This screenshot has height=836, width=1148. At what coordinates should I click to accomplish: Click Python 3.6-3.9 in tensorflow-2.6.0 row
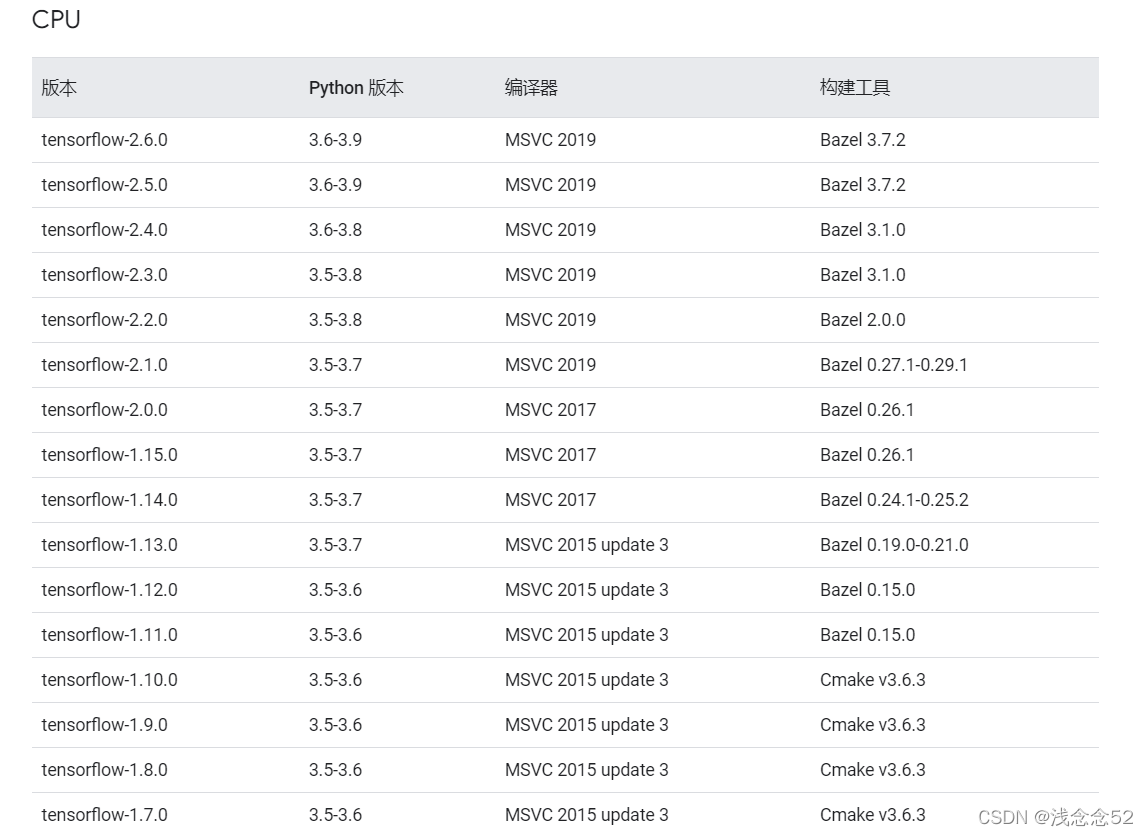335,140
